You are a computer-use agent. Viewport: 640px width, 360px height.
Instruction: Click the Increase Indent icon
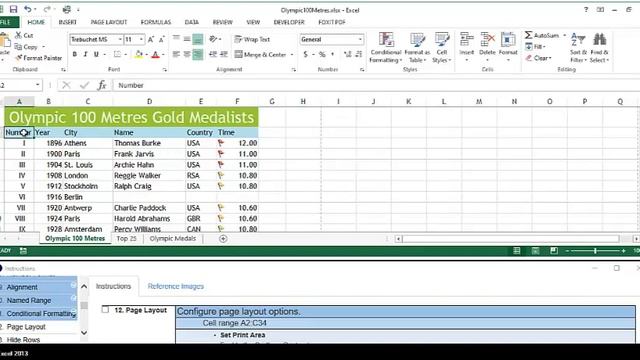coord(224,54)
